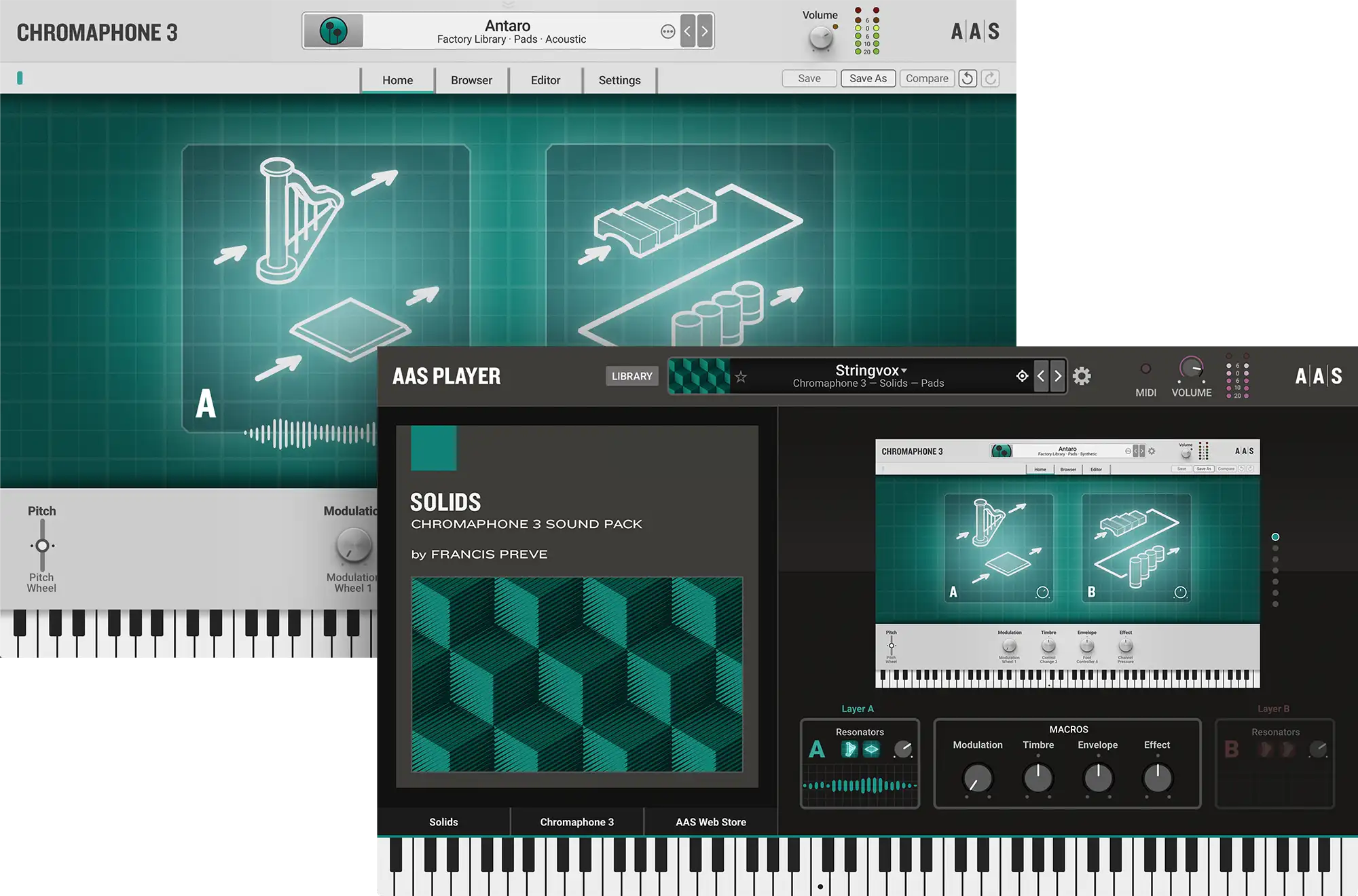Click the MIDI indicator in AAS Player
The height and width of the screenshot is (896, 1358).
coord(1145,369)
